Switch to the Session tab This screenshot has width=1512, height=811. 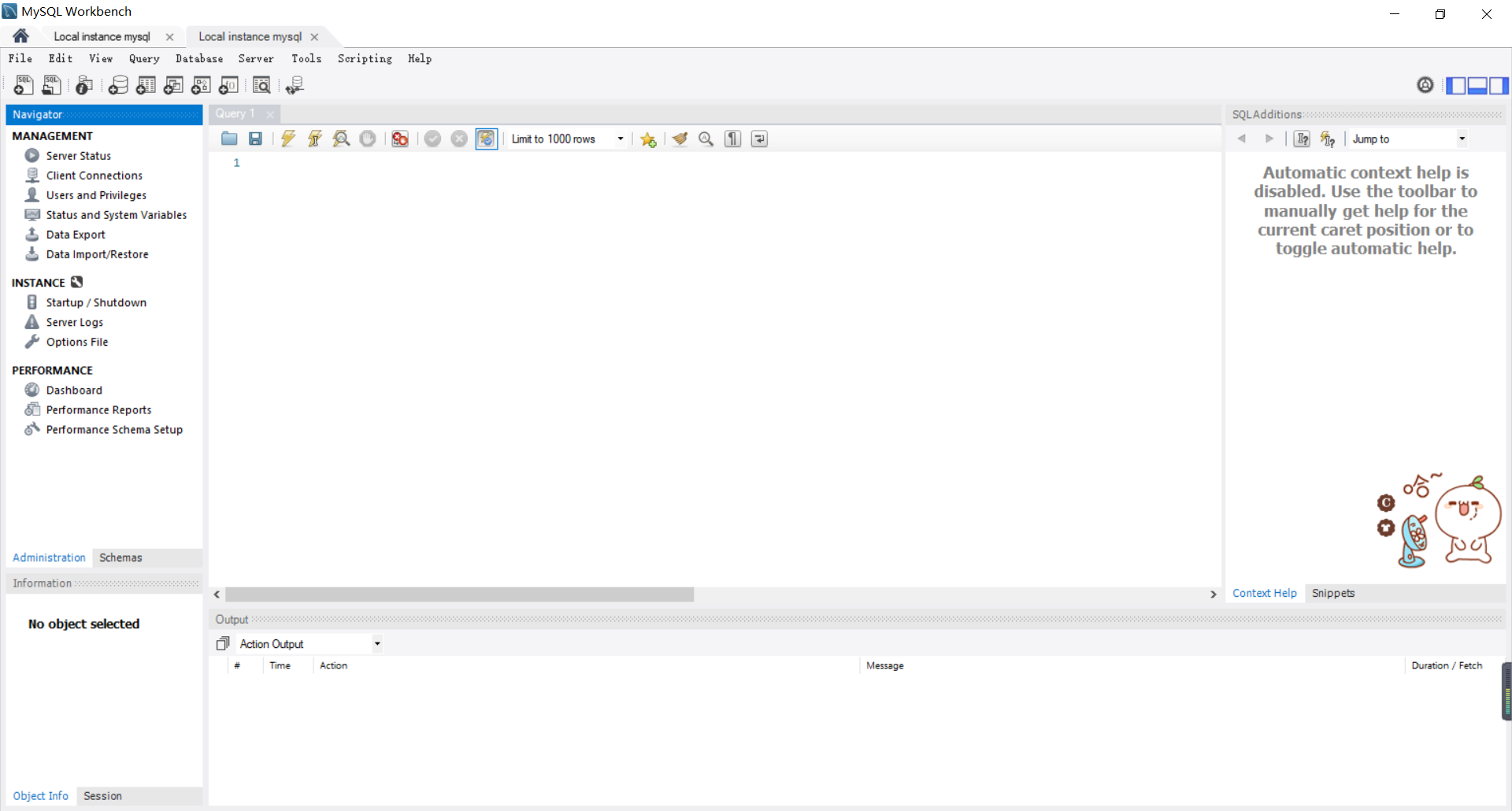click(x=102, y=796)
